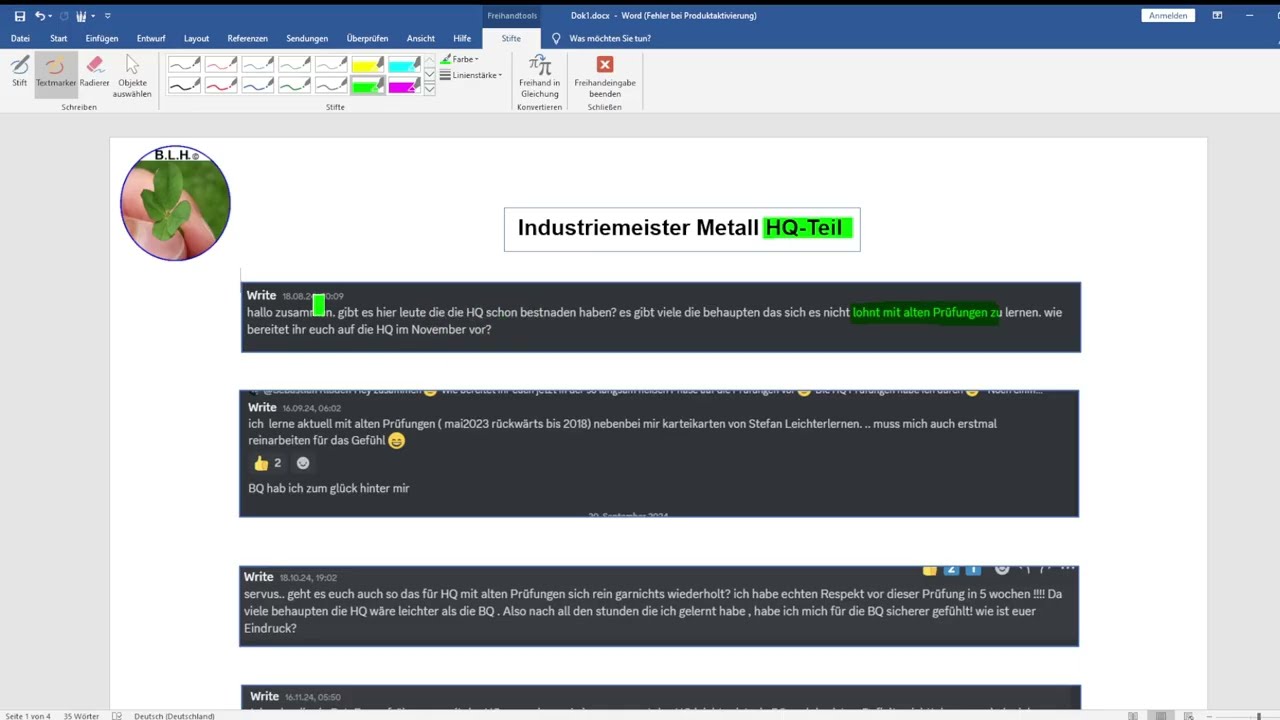Viewport: 1280px width, 720px height.
Task: Switch to the Entwurf ribbon tab
Action: 151,38
